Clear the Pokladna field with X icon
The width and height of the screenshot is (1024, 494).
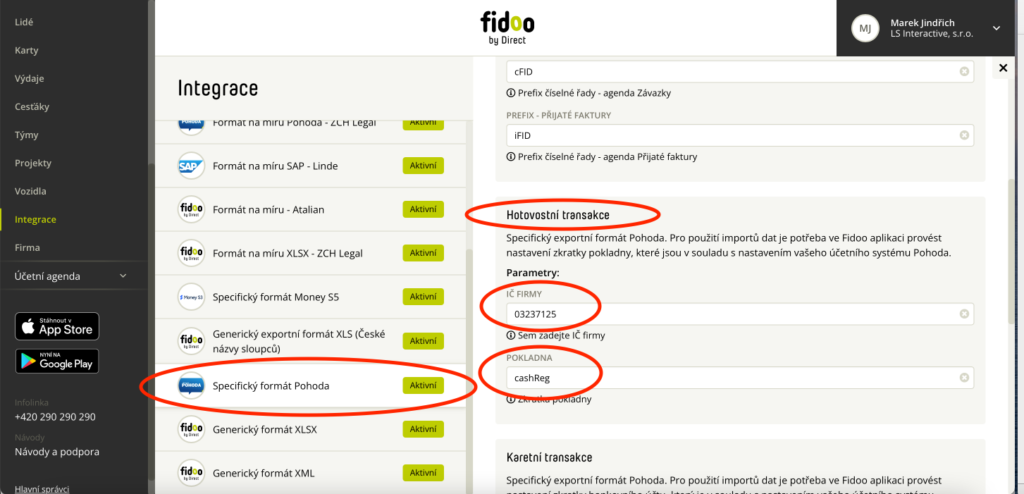click(964, 377)
